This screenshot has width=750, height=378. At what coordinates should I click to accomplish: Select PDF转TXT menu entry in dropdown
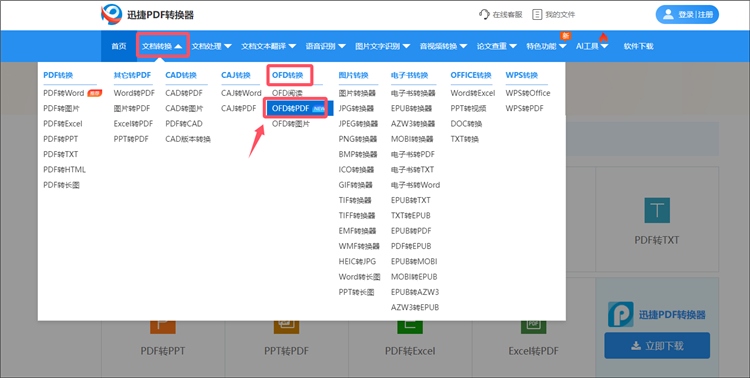tap(60, 154)
